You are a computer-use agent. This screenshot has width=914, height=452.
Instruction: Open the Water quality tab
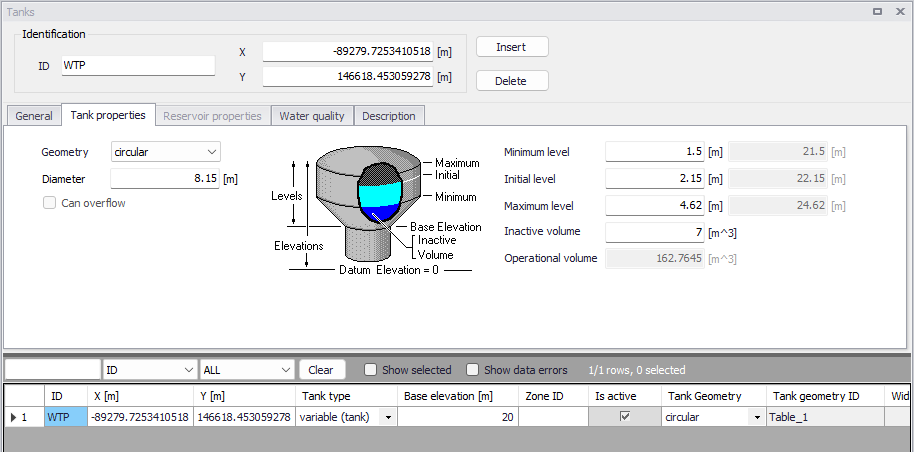pos(312,115)
